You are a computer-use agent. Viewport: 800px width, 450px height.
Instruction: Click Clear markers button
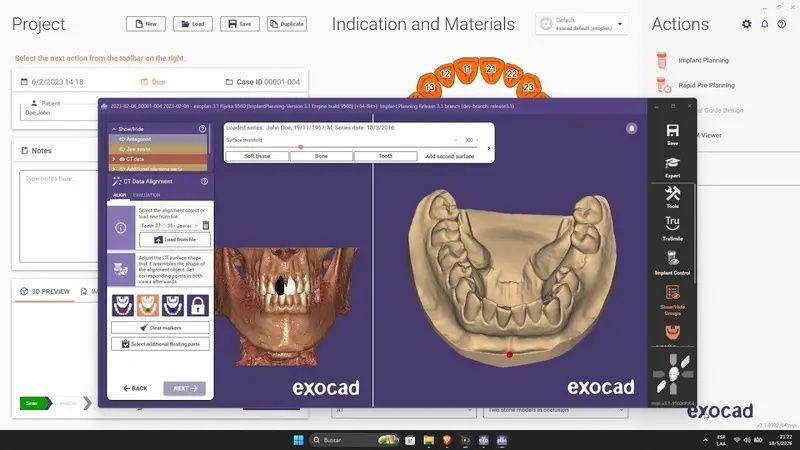tap(160, 328)
